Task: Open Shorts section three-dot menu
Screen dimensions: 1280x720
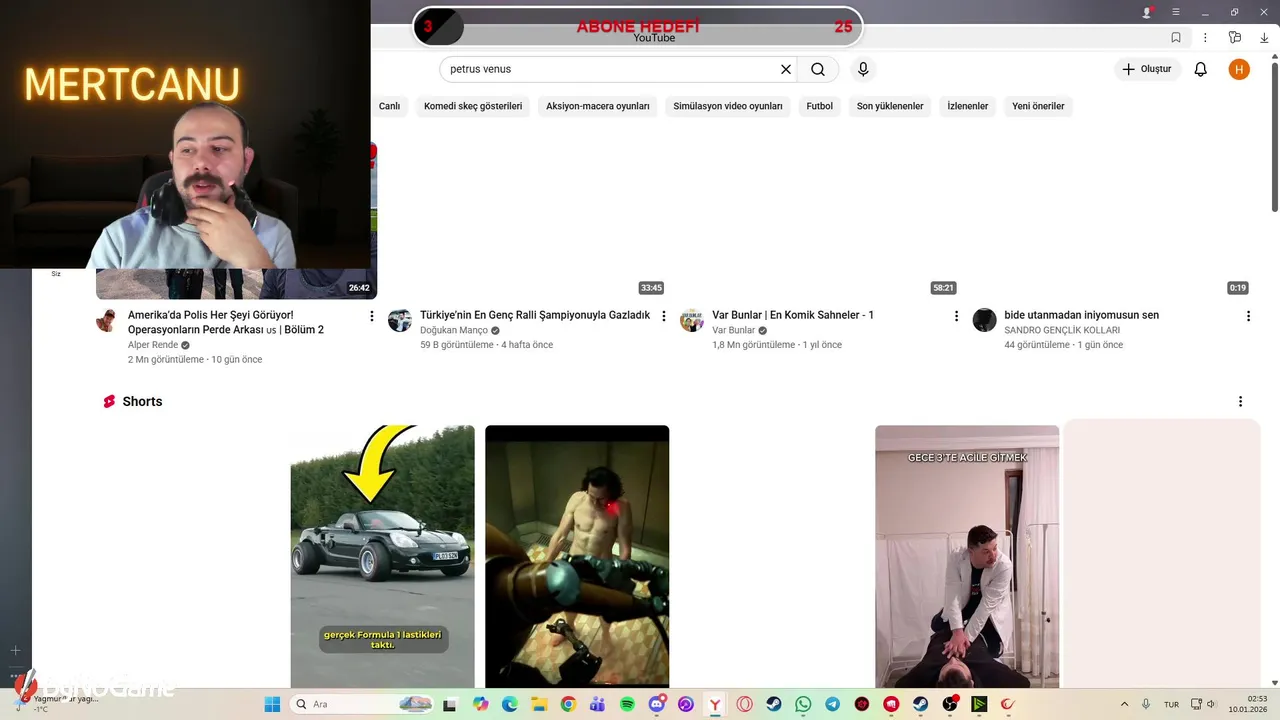Action: (1240, 401)
